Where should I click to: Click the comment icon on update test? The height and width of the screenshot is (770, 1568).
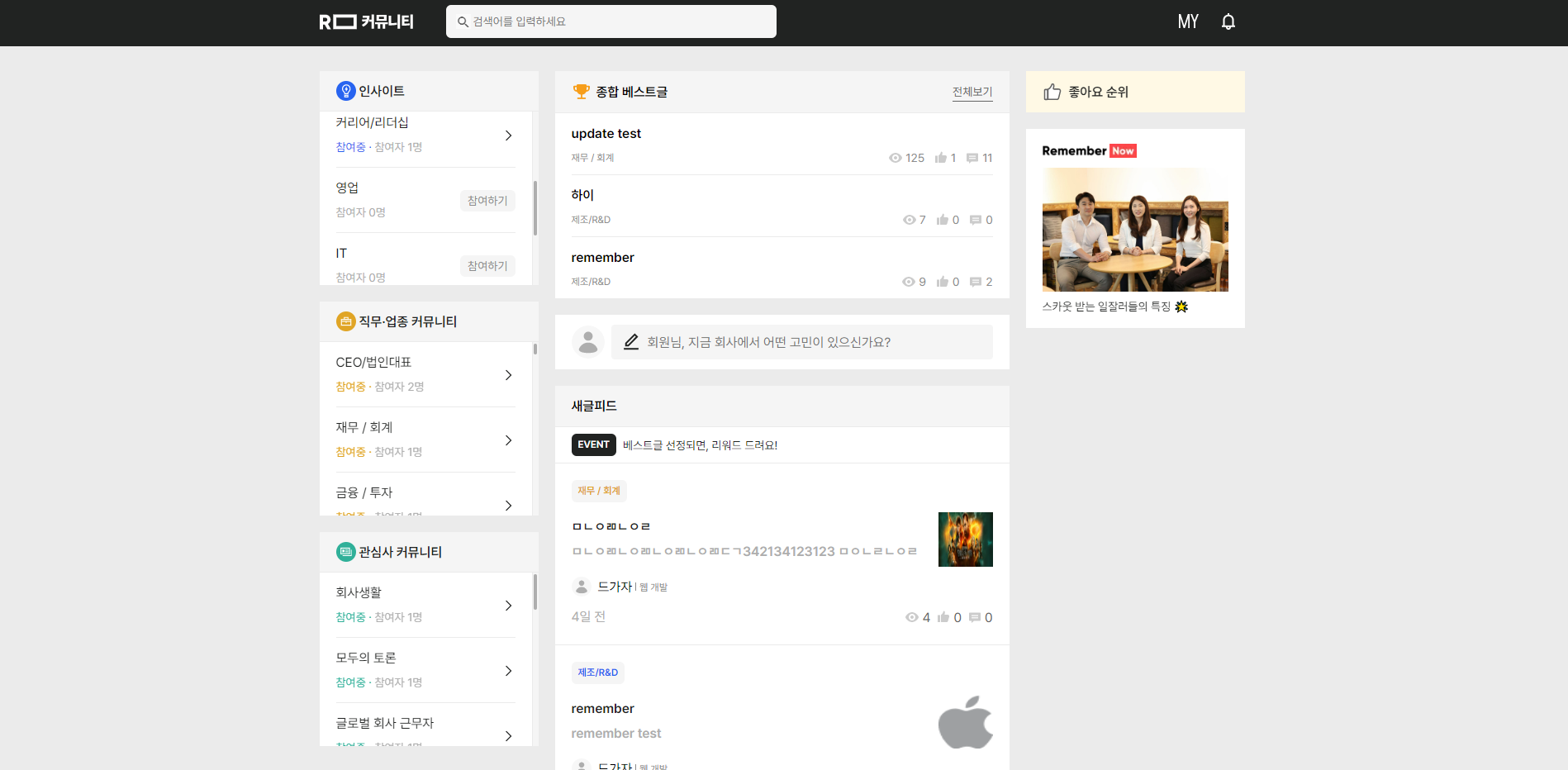(x=972, y=158)
